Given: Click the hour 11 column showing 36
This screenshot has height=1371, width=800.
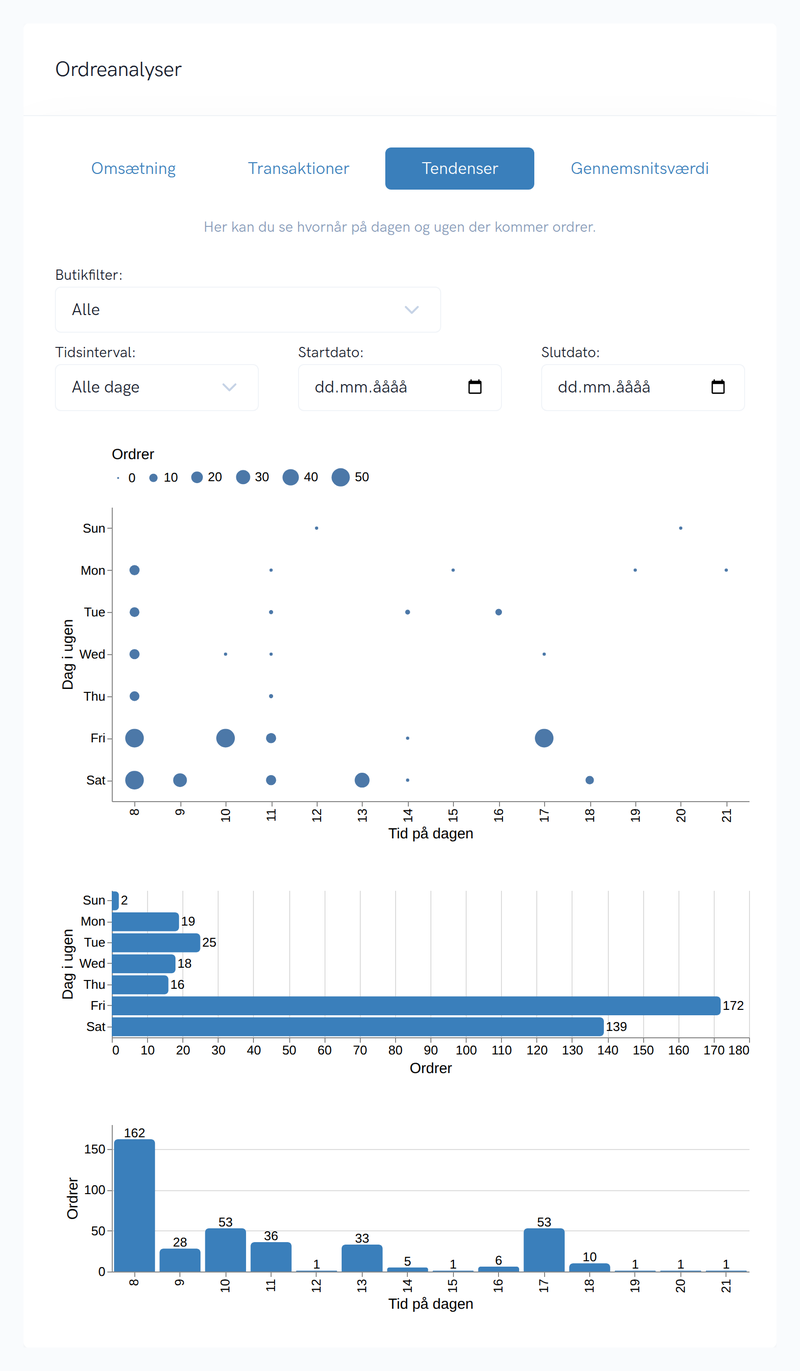Looking at the screenshot, I should click(x=271, y=1257).
